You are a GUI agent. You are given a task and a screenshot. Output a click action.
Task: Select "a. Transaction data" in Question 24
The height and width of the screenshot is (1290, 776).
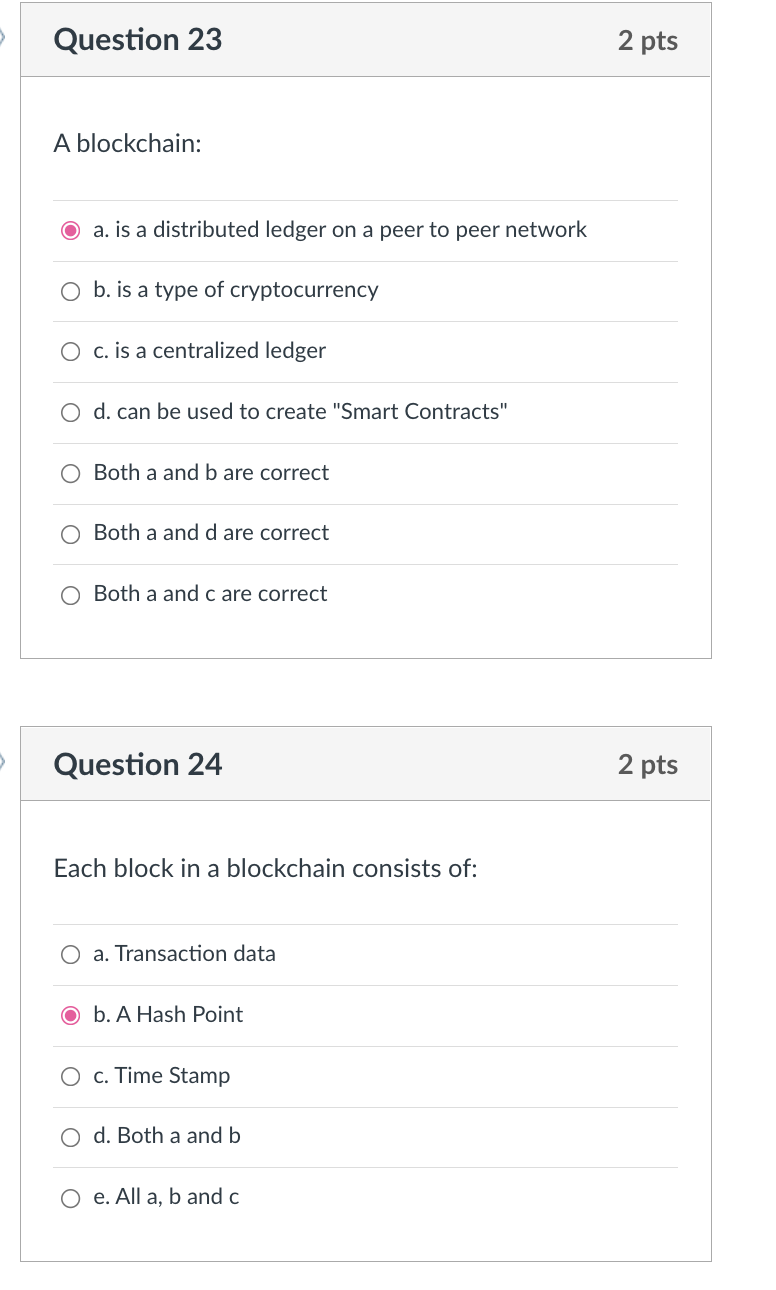point(70,954)
